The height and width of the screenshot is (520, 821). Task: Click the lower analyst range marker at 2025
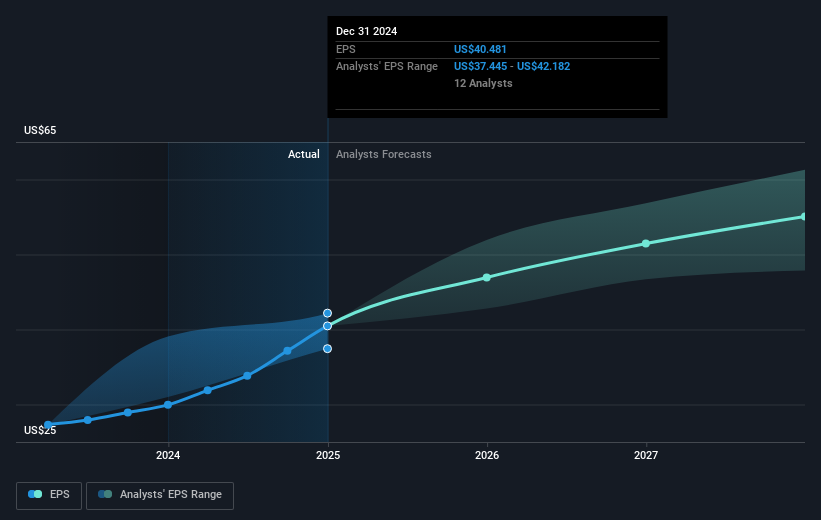coord(327,349)
